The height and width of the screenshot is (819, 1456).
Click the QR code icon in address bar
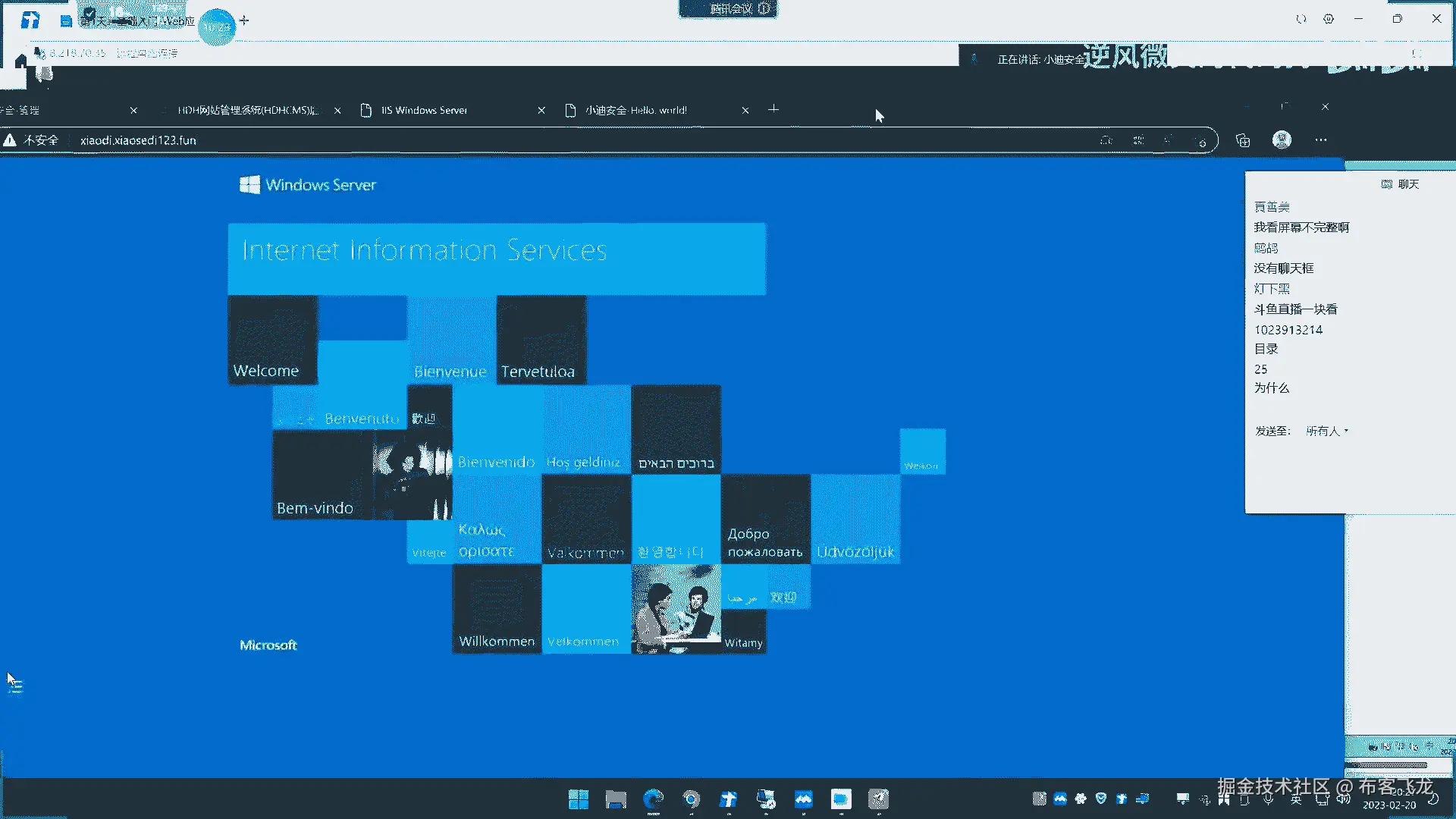[1138, 140]
